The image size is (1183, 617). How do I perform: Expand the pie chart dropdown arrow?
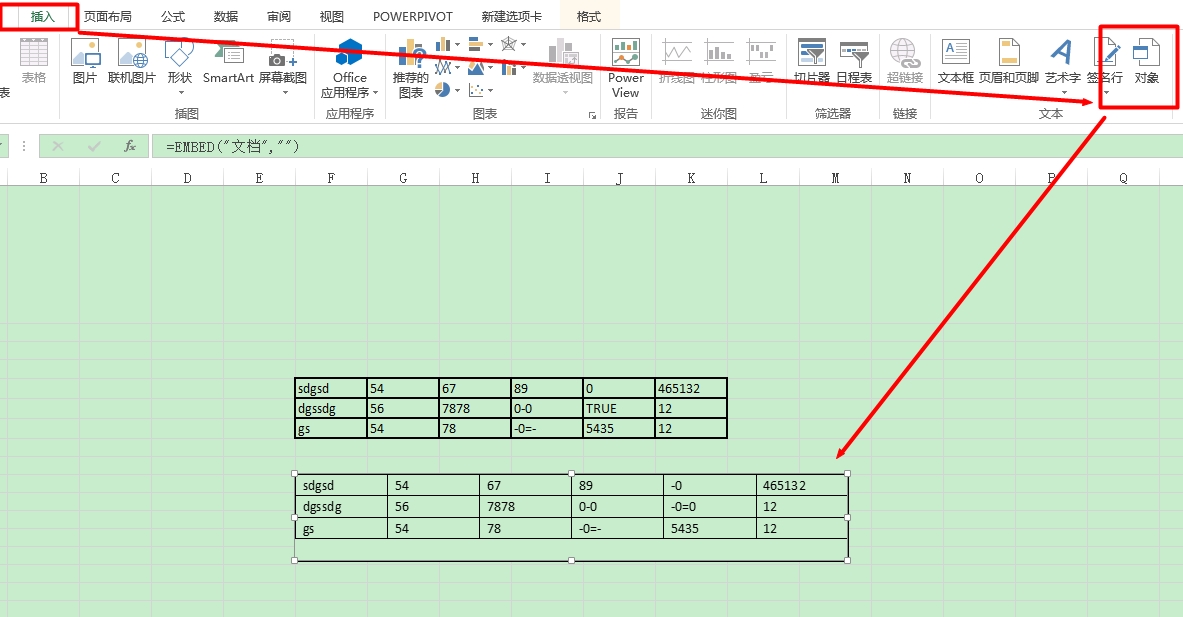tap(457, 91)
